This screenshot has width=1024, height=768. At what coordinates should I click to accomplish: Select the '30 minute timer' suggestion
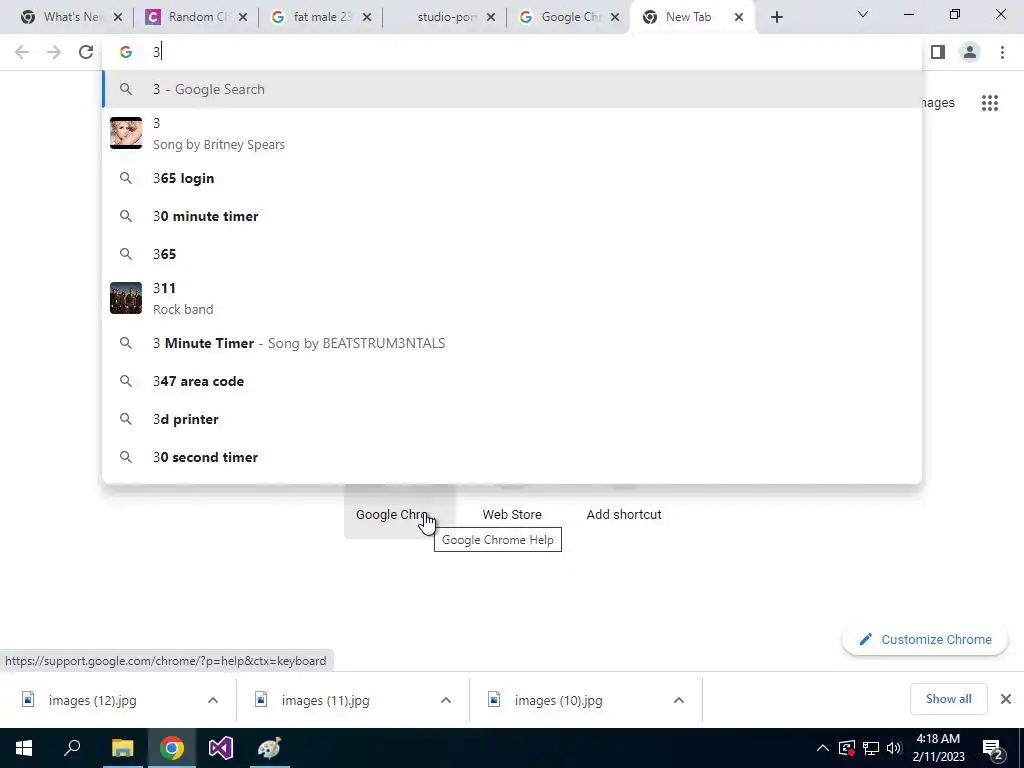coord(512,216)
